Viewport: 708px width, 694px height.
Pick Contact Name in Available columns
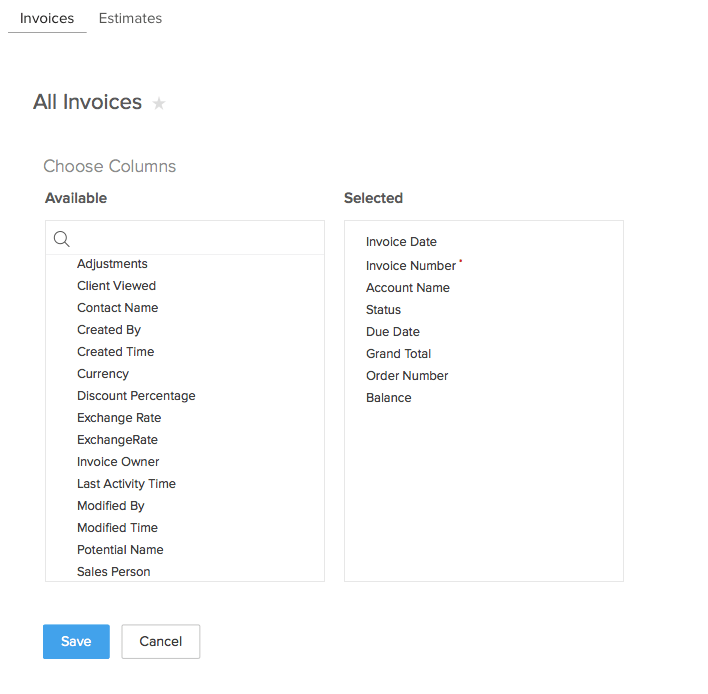point(117,308)
